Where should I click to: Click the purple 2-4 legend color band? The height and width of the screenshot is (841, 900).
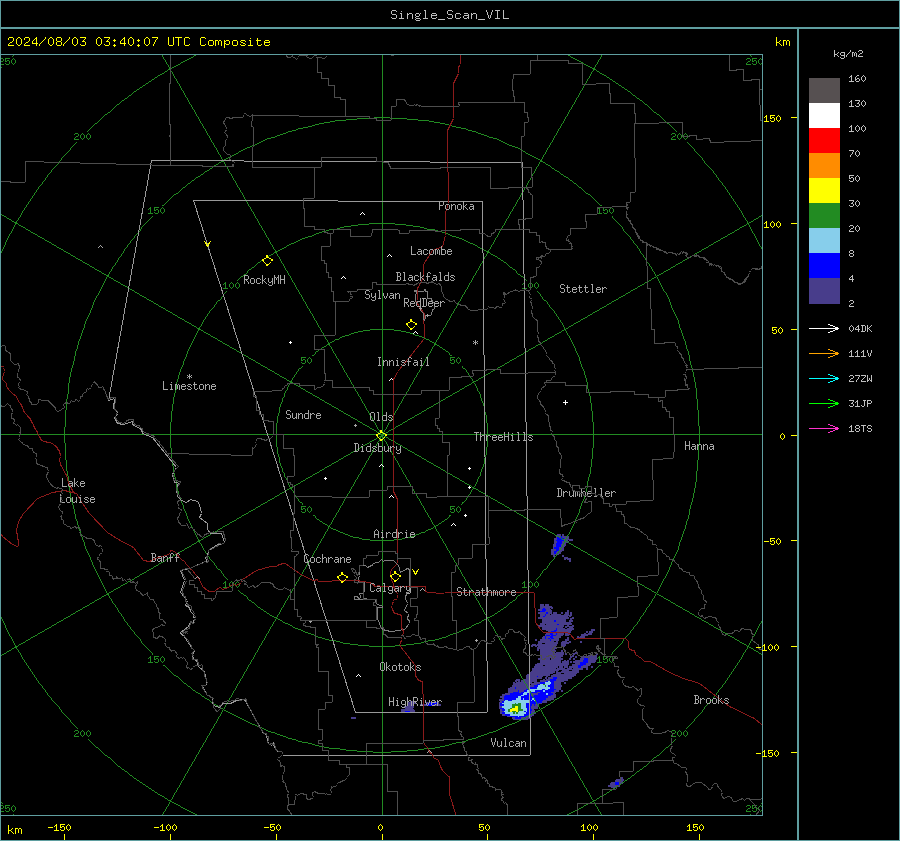coord(824,291)
